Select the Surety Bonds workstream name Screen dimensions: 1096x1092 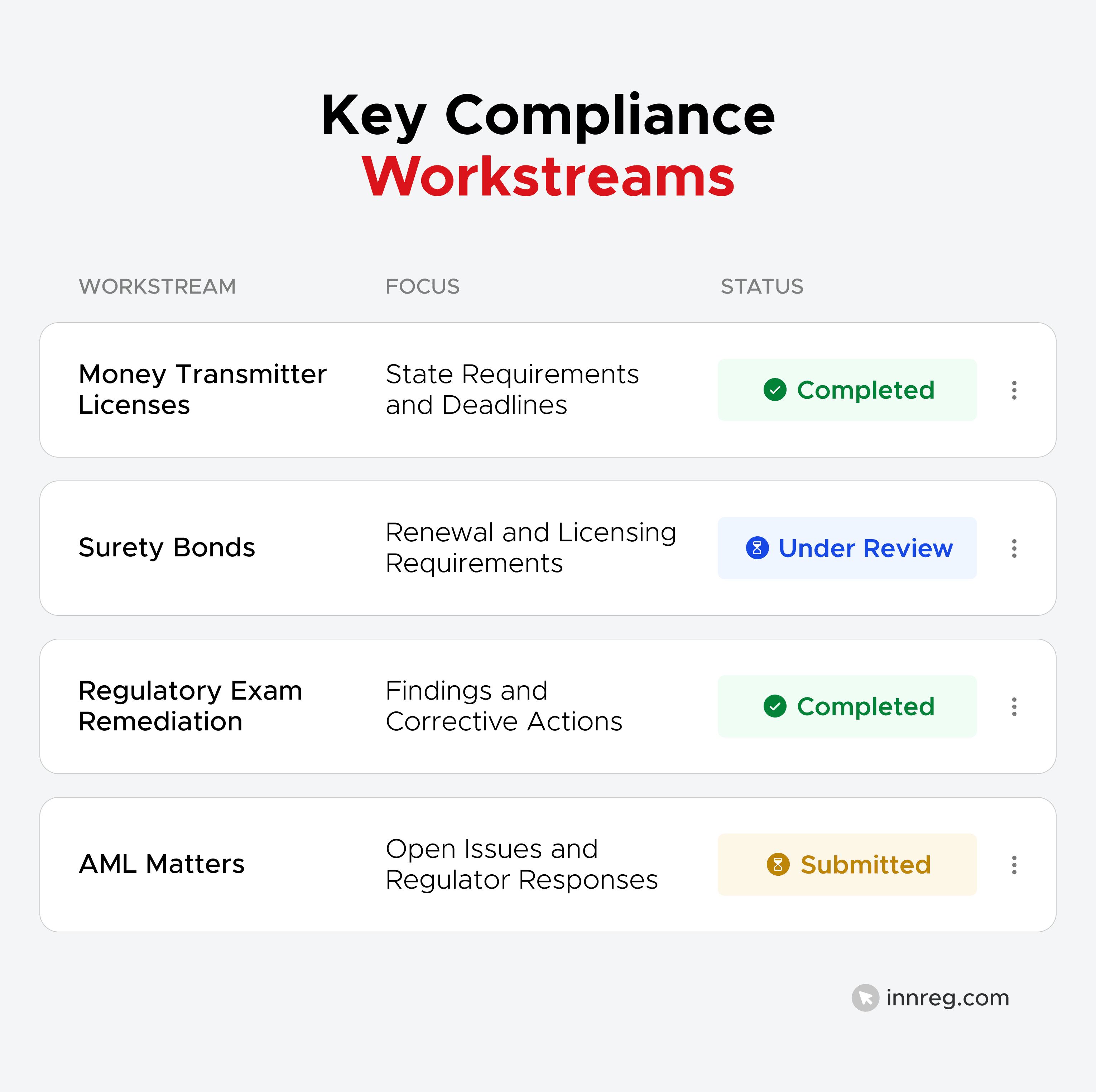coord(167,548)
